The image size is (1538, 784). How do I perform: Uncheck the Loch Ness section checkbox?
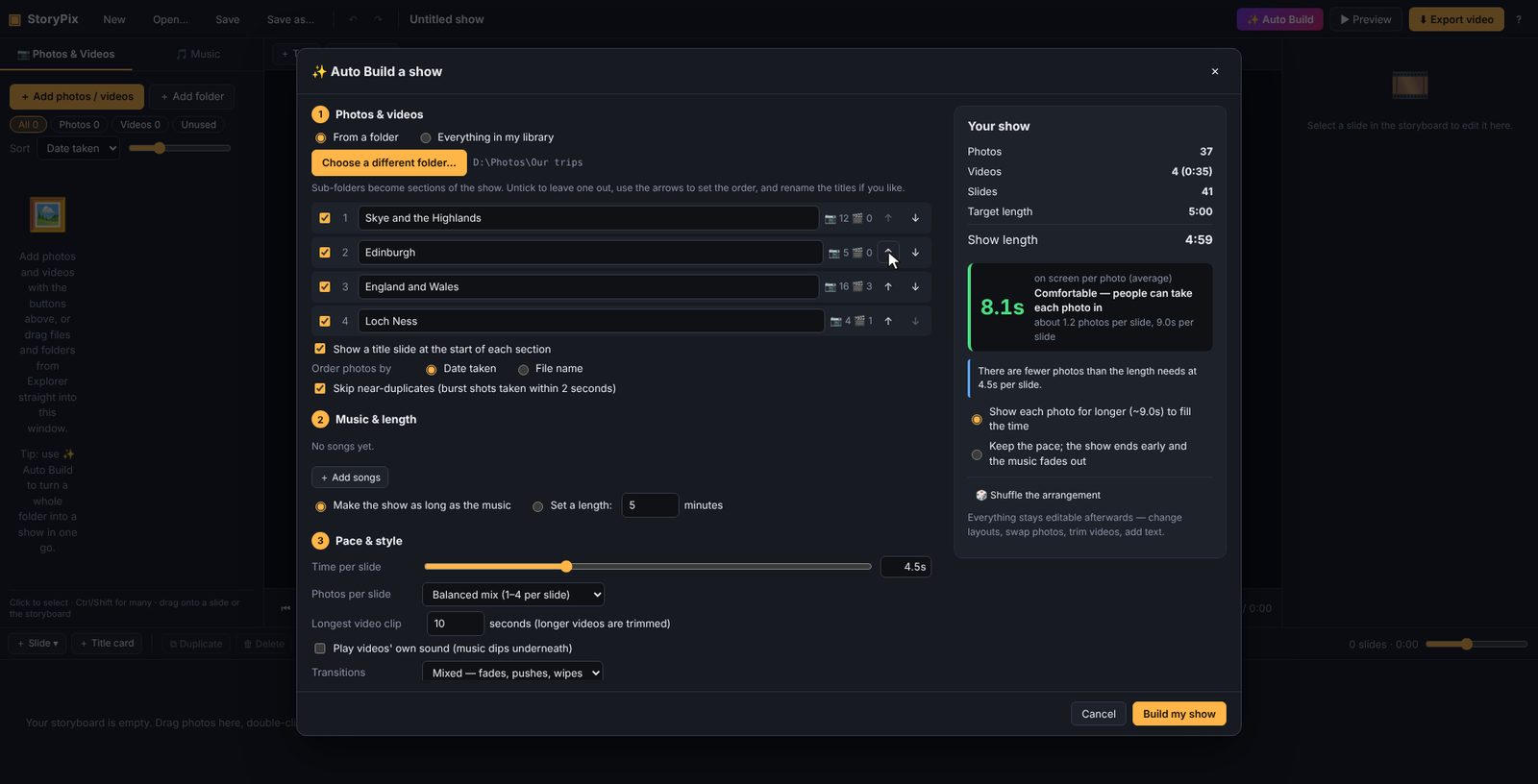coord(325,322)
